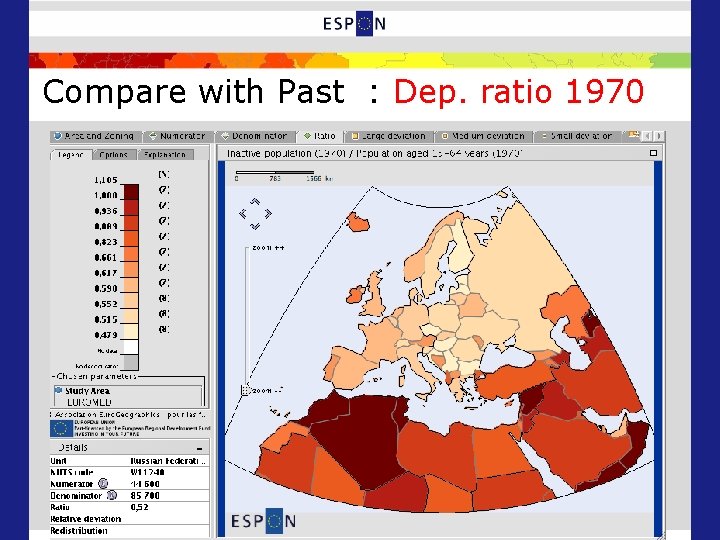Viewport: 720px width, 540px height.
Task: Click the Study Area flag icon
Action: (58, 390)
